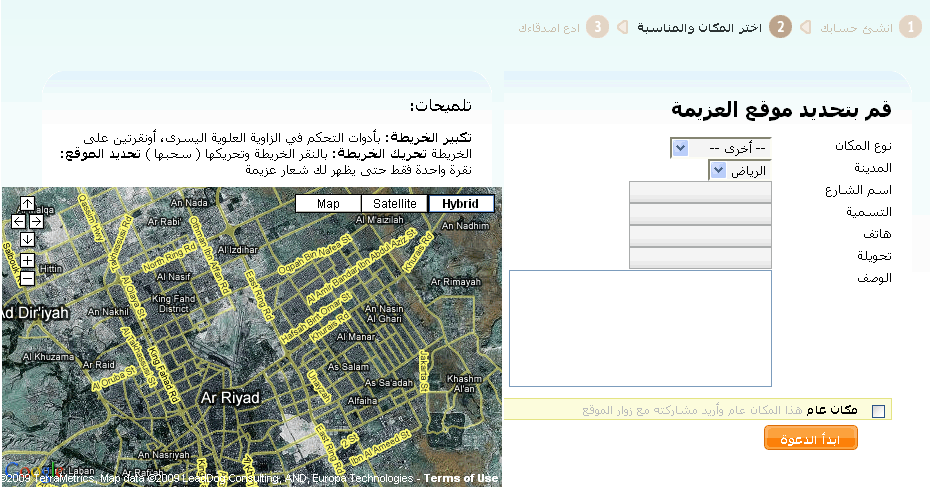930x491 pixels.
Task: Click the street name (اسم الشارع) input field
Action: (x=700, y=192)
